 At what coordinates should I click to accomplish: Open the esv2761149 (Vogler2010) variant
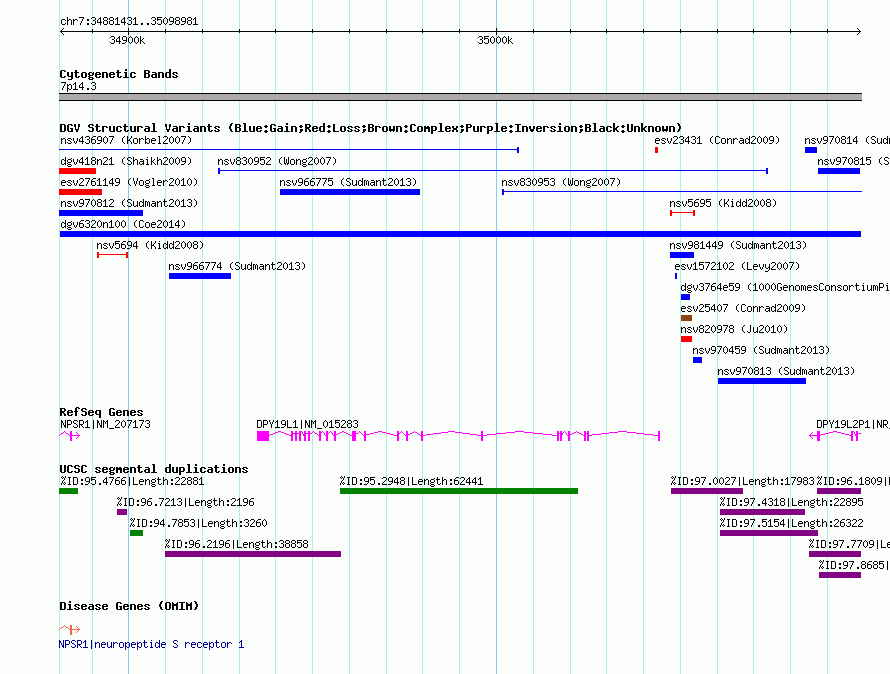click(x=81, y=192)
